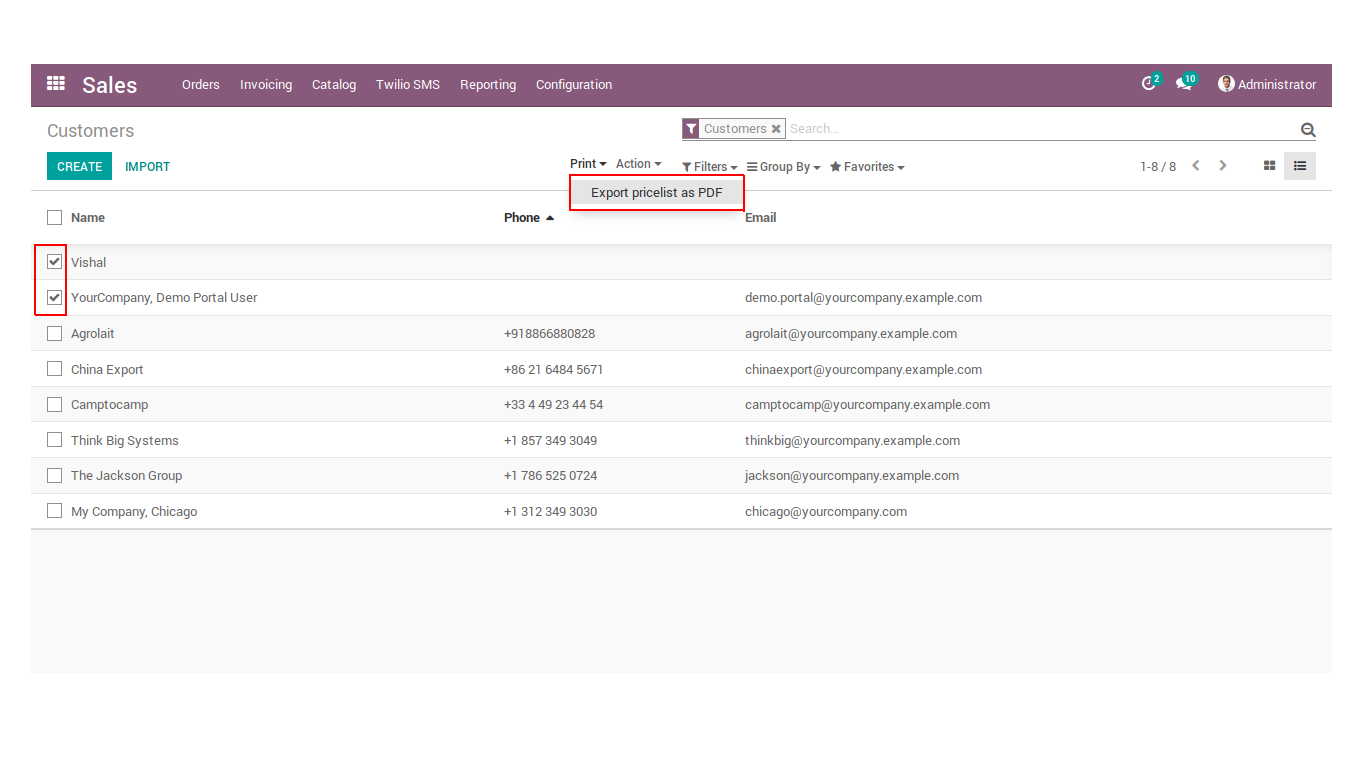
Task: Uncheck the Vishal customer row
Action: 55,262
